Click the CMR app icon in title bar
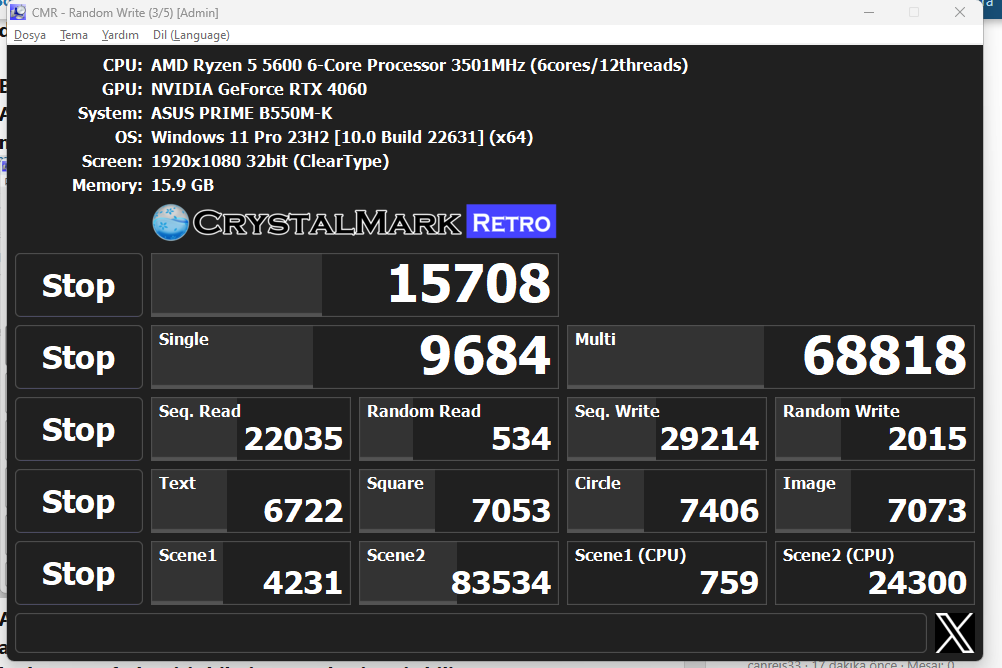 [x=18, y=12]
